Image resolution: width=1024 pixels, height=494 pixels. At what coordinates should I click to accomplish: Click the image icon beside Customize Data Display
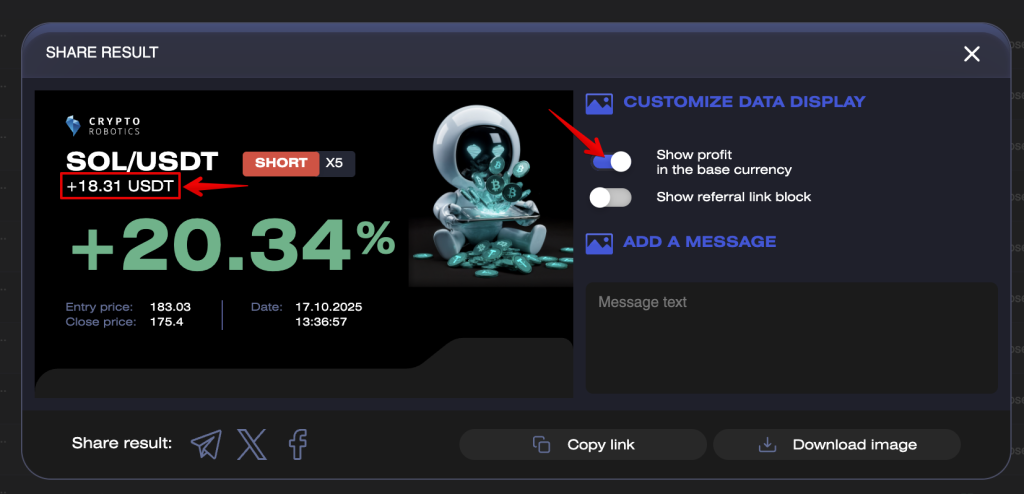pos(599,102)
